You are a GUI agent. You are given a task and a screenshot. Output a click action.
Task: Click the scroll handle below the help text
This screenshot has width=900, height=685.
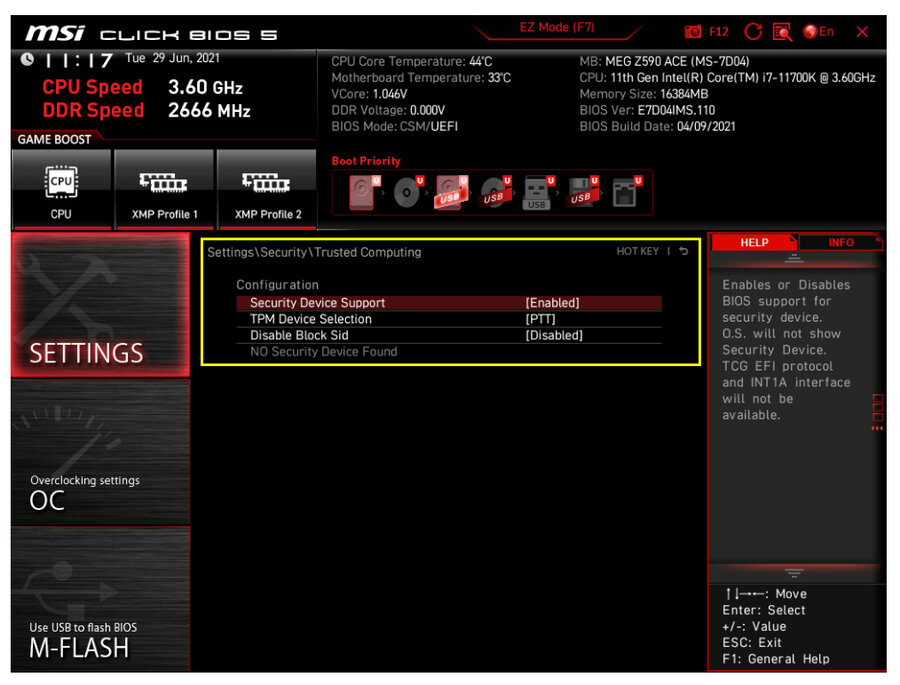pyautogui.click(x=794, y=573)
